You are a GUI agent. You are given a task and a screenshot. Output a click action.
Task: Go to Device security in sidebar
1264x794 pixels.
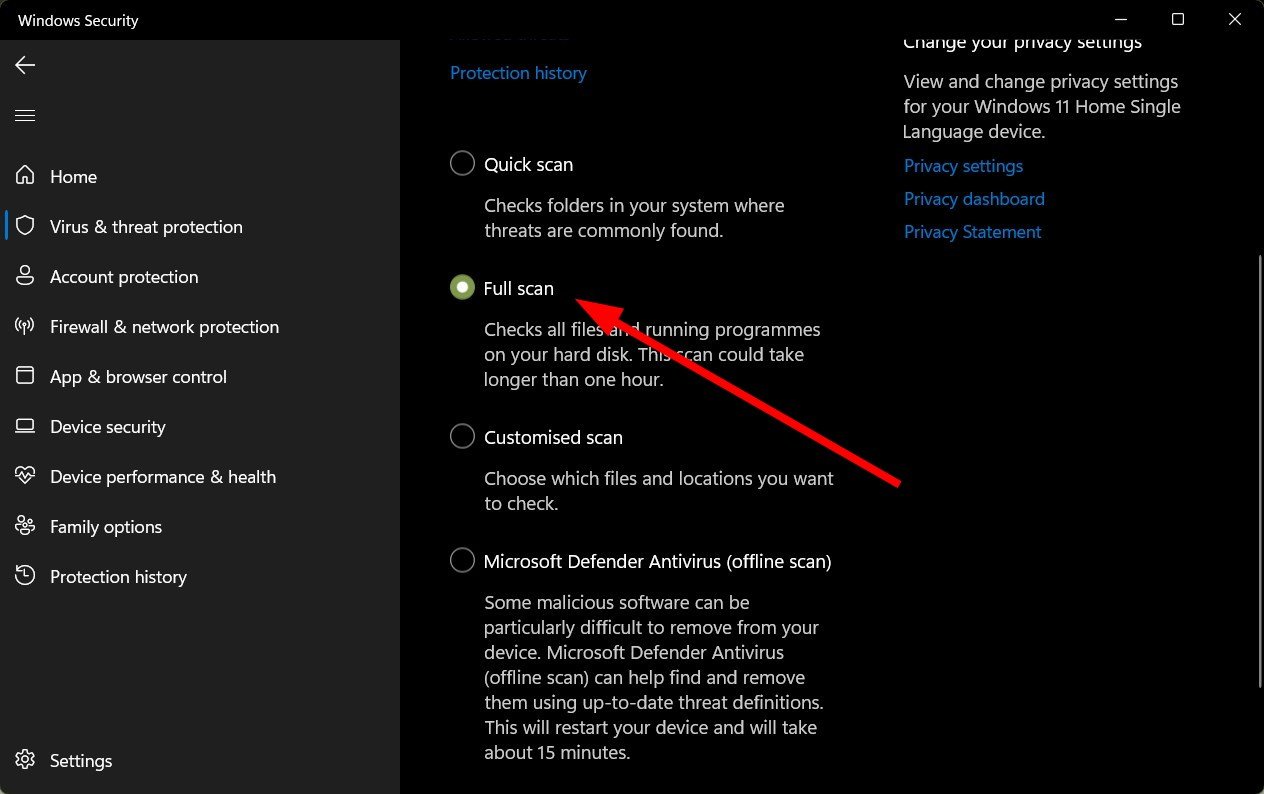pyautogui.click(x=108, y=427)
